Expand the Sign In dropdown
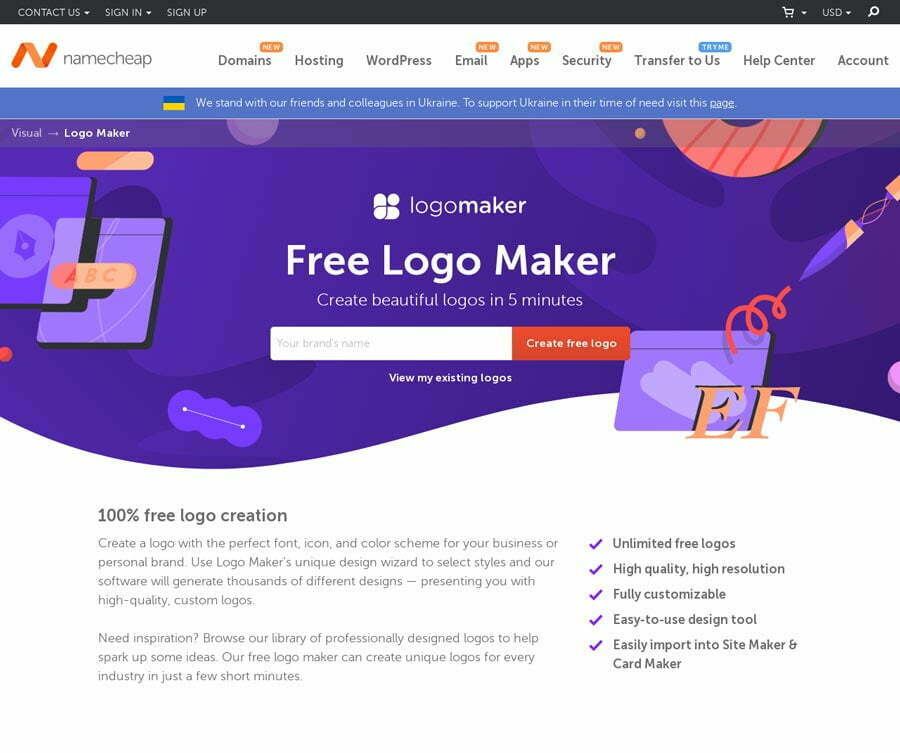This screenshot has height=753, width=900. (128, 12)
